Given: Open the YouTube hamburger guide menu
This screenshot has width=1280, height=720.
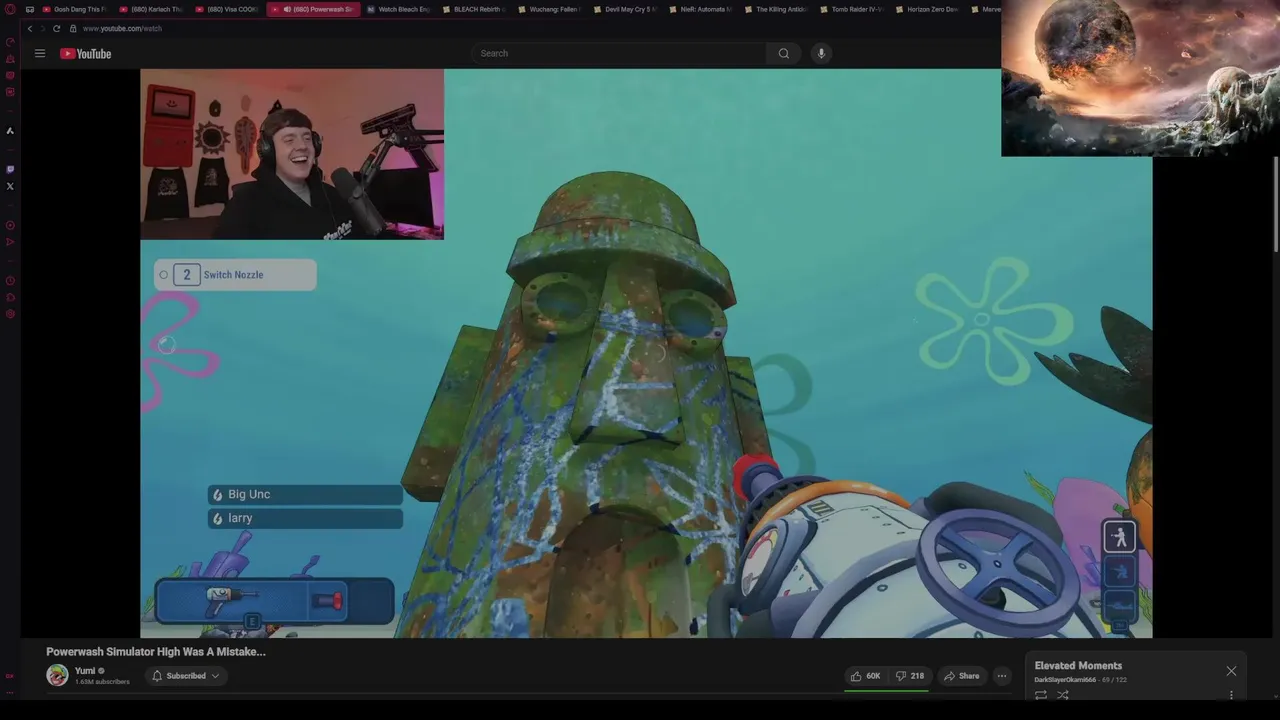Looking at the screenshot, I should pos(40,53).
